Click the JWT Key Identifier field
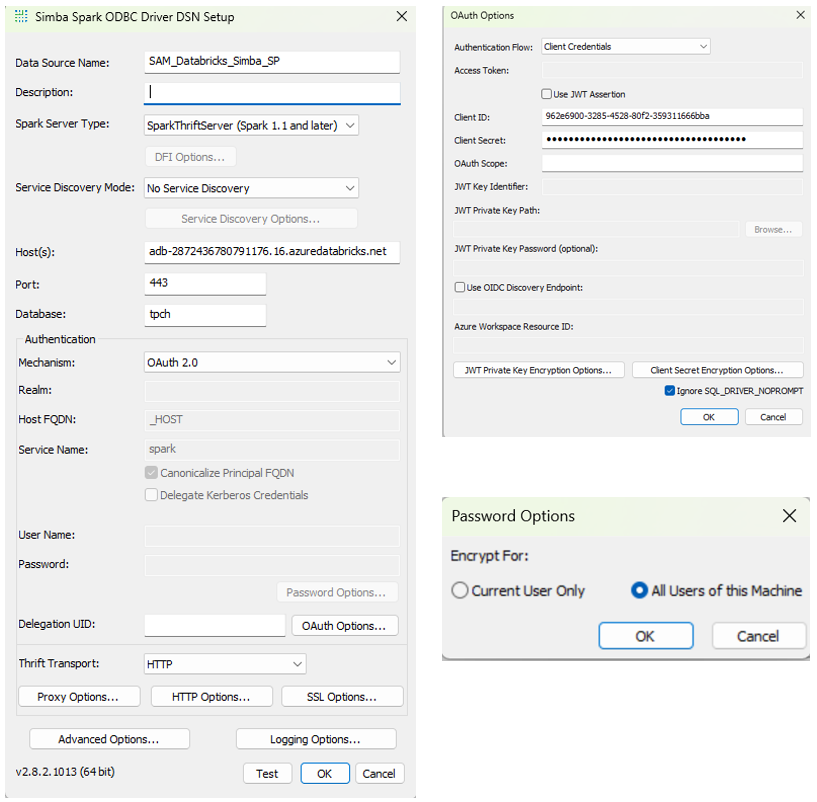Screen dimensions: 817x802 click(672, 187)
